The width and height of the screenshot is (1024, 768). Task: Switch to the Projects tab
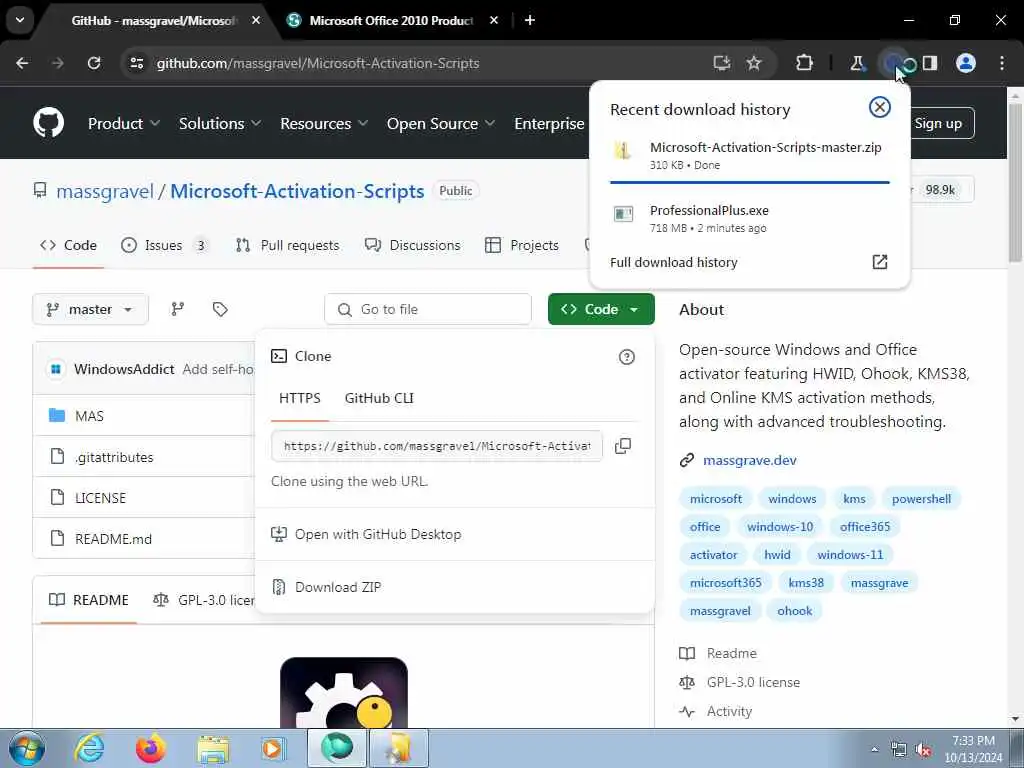tap(522, 245)
